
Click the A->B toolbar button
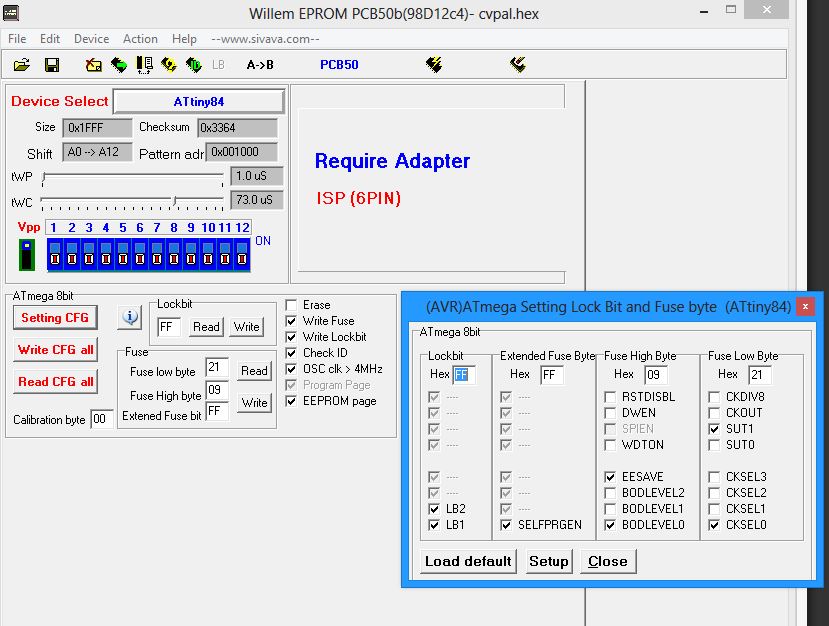click(260, 65)
